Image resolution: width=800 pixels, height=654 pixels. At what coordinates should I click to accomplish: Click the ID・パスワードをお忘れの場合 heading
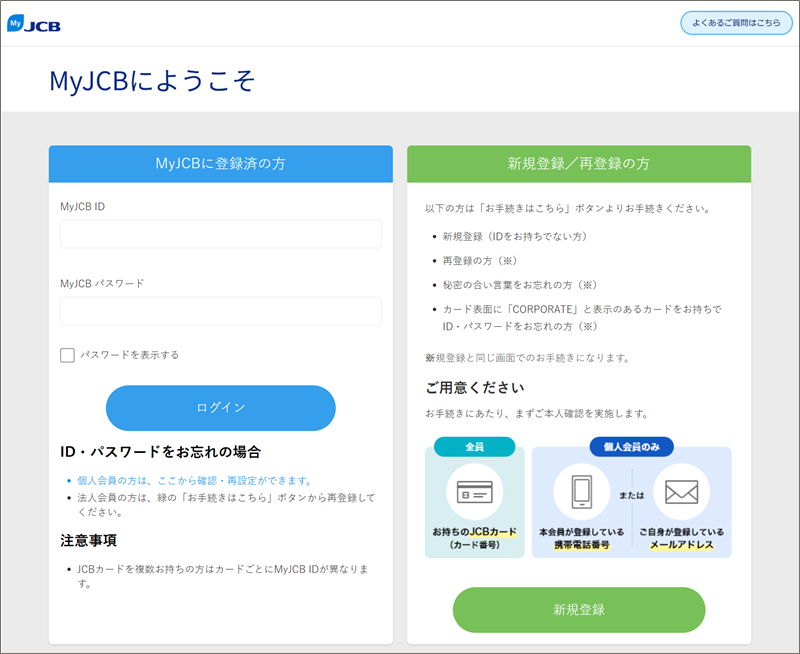[161, 452]
